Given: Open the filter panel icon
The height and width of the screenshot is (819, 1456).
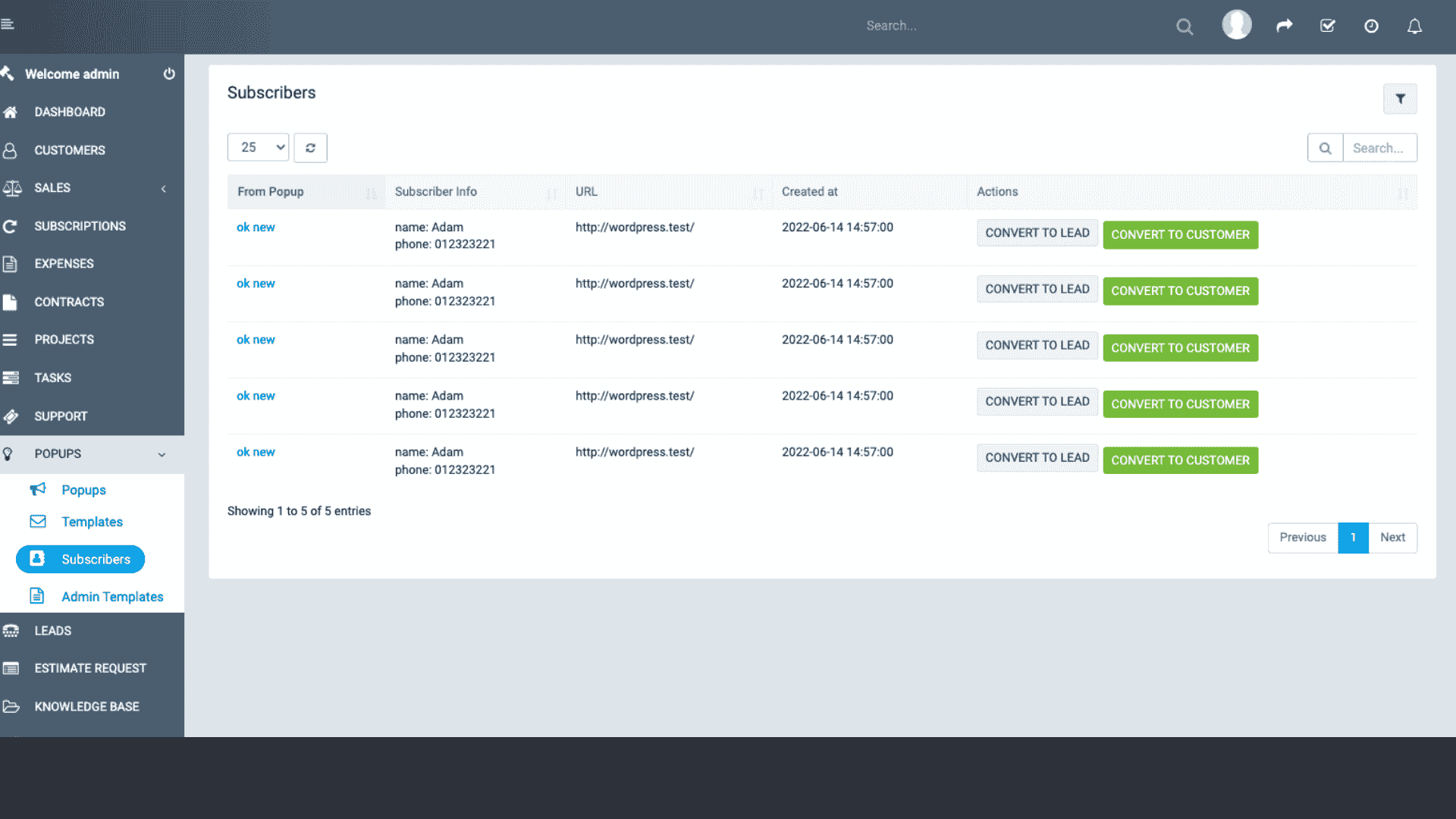Looking at the screenshot, I should (x=1400, y=99).
